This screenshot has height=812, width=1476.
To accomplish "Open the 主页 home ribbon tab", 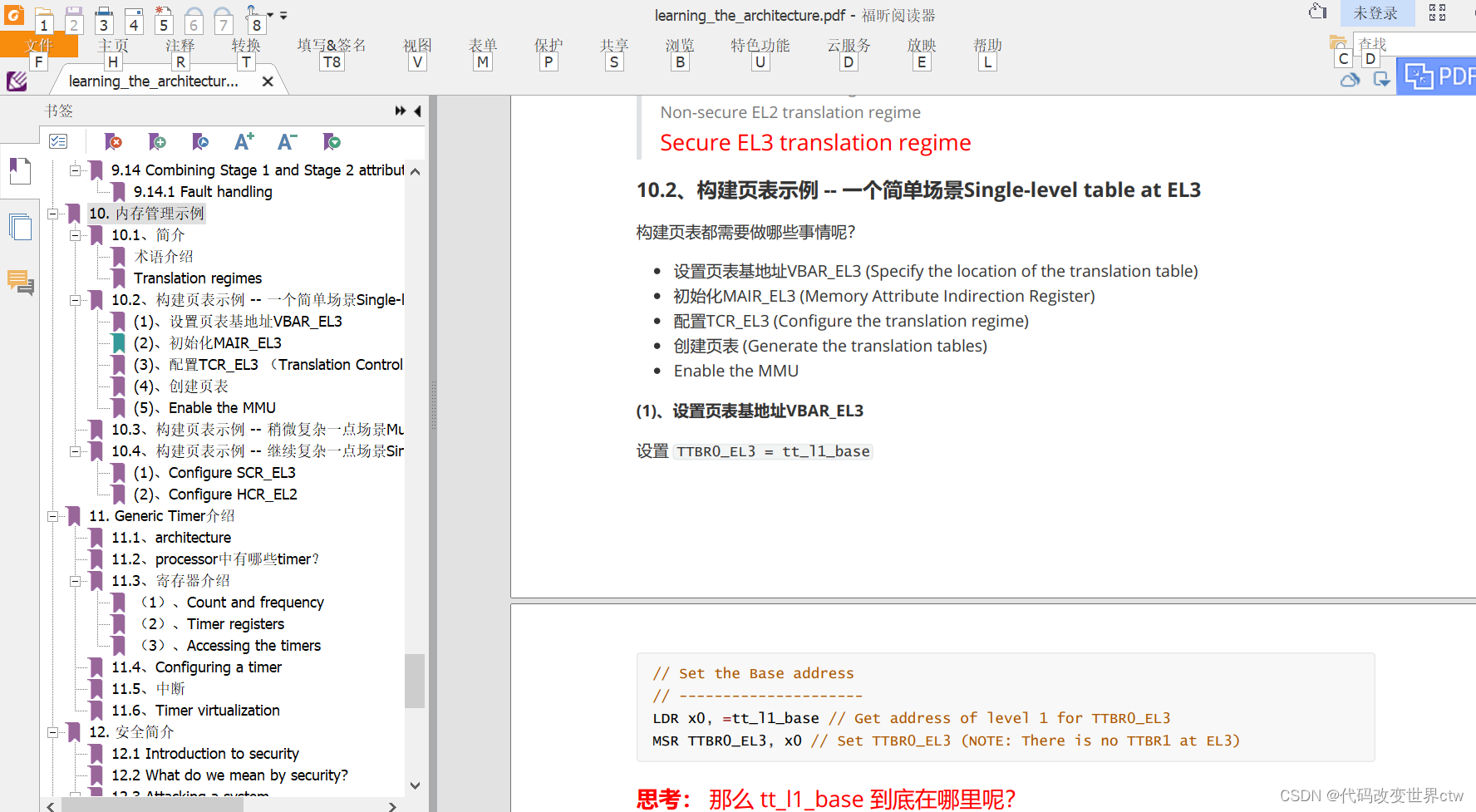I will [113, 45].
